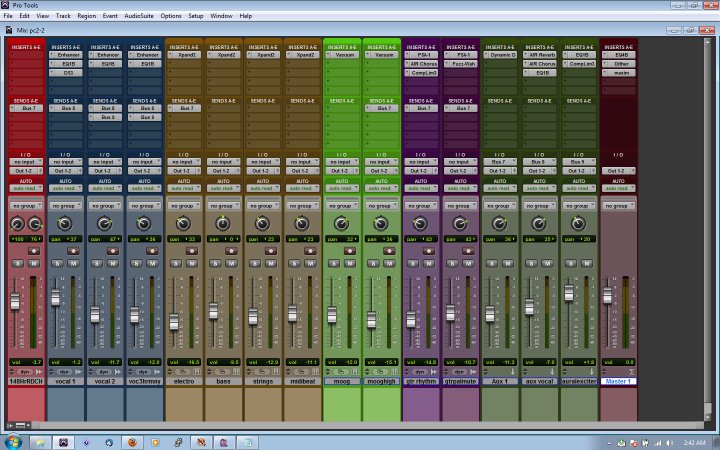Screen dimensions: 720x450
Task: Open the group selector on bass track
Action: pos(223,206)
